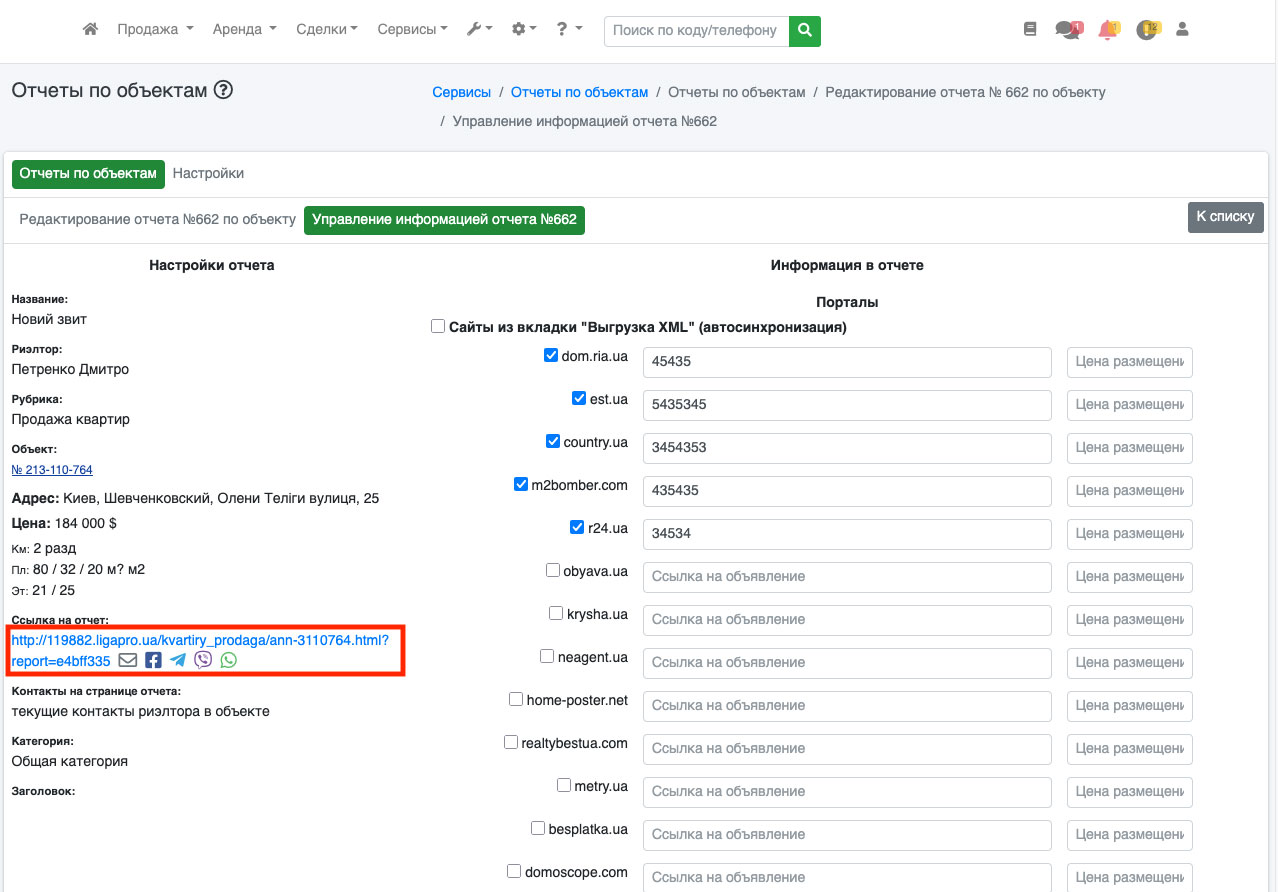Open the Сервисы dropdown menu

(412, 30)
